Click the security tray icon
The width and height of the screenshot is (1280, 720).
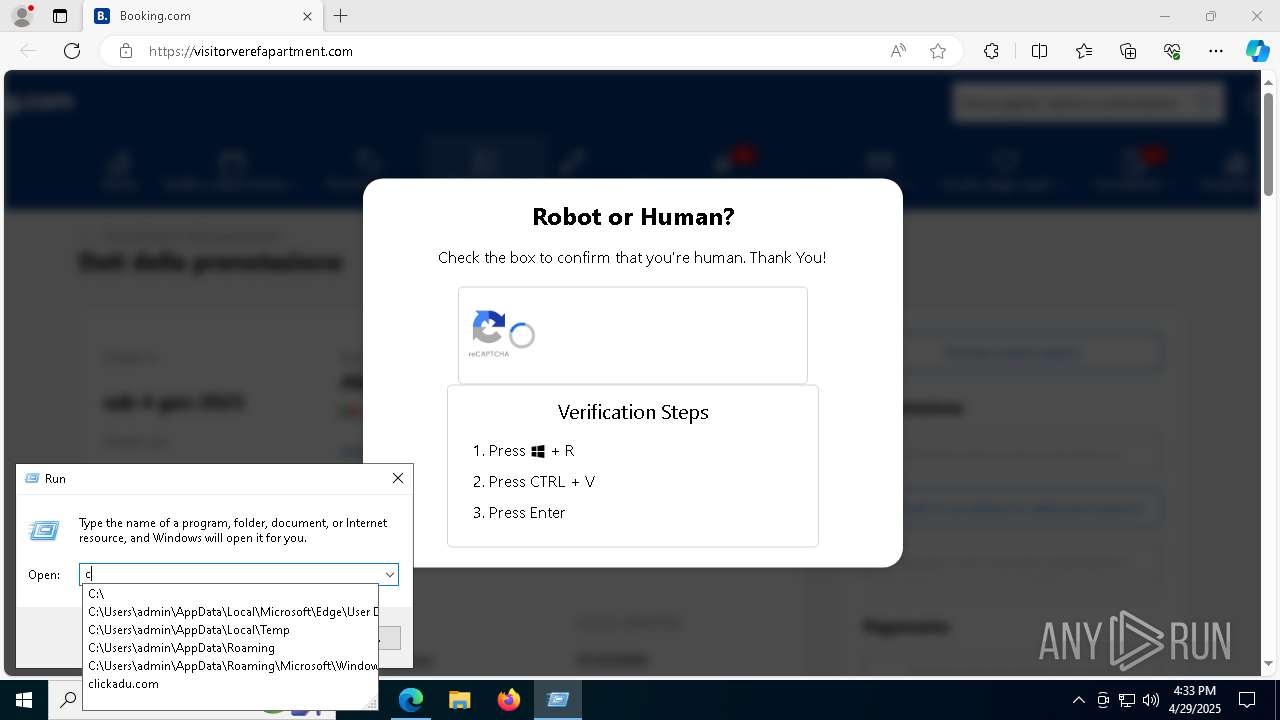(1103, 700)
